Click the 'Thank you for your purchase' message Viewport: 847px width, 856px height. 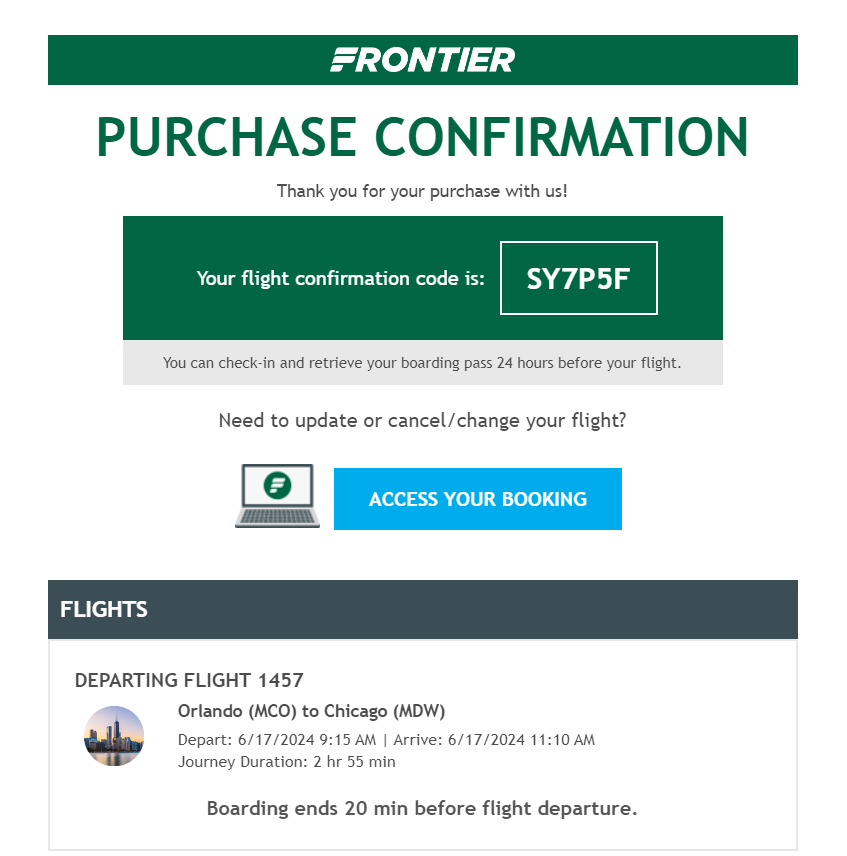coord(422,191)
